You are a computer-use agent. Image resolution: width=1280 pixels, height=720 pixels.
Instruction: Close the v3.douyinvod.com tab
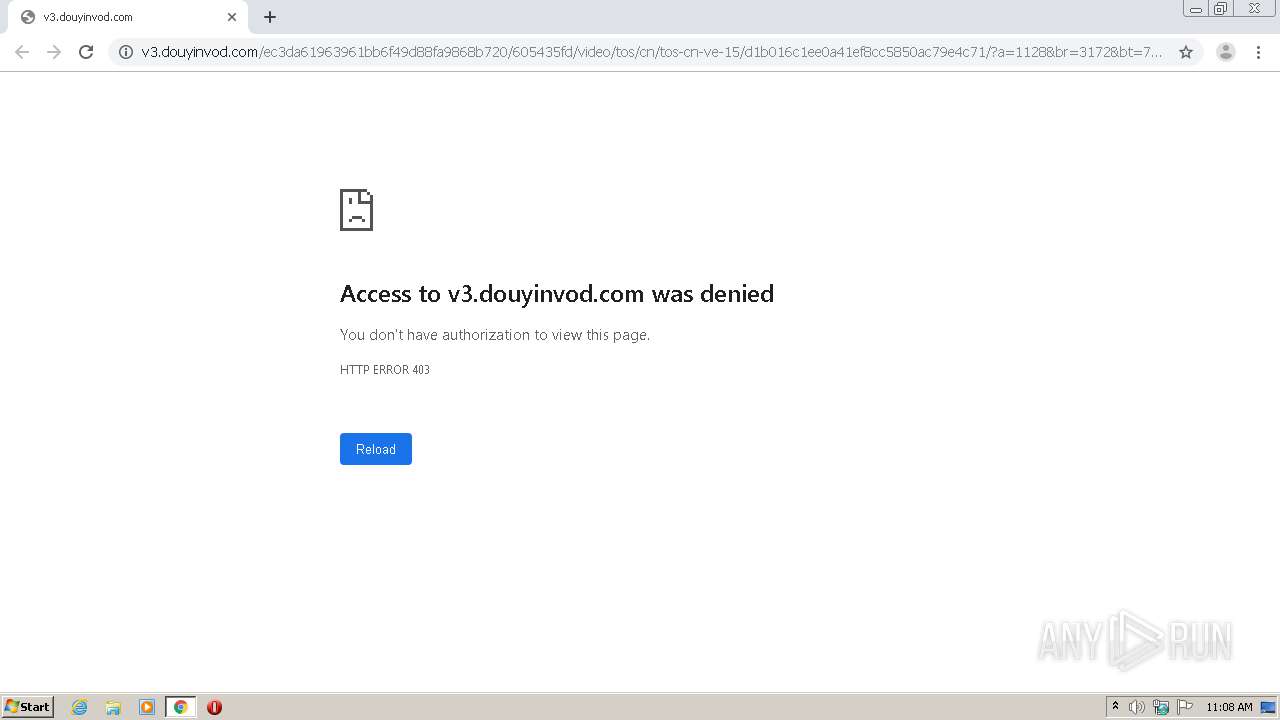[232, 17]
